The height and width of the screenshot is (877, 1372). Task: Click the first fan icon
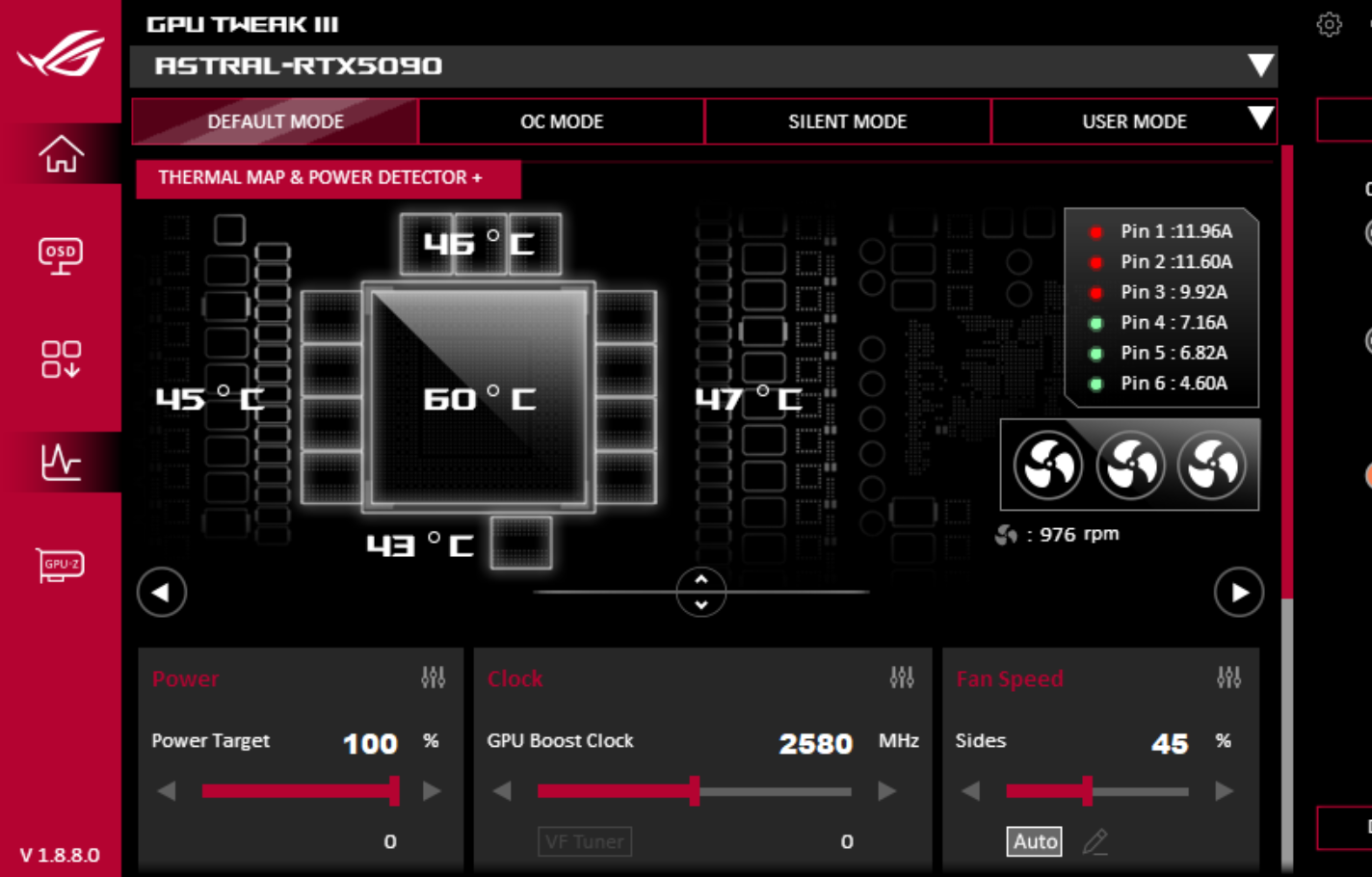coord(1047,466)
